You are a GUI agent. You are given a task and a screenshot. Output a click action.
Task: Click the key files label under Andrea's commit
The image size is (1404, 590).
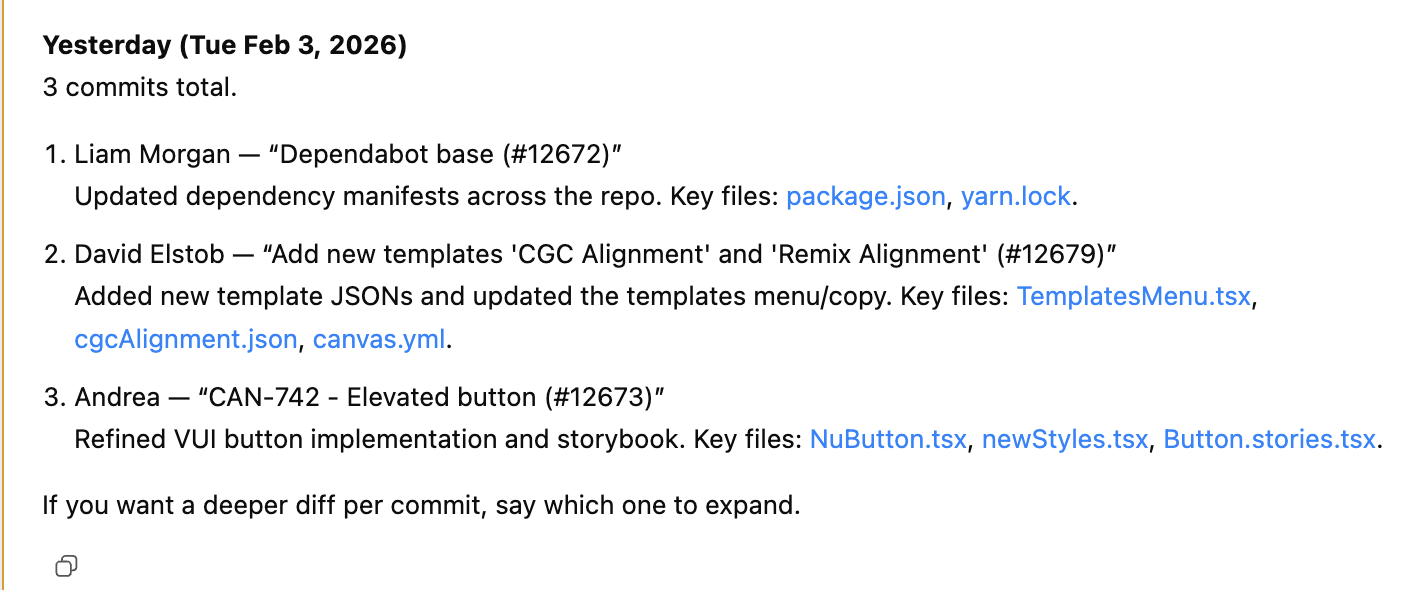point(749,439)
